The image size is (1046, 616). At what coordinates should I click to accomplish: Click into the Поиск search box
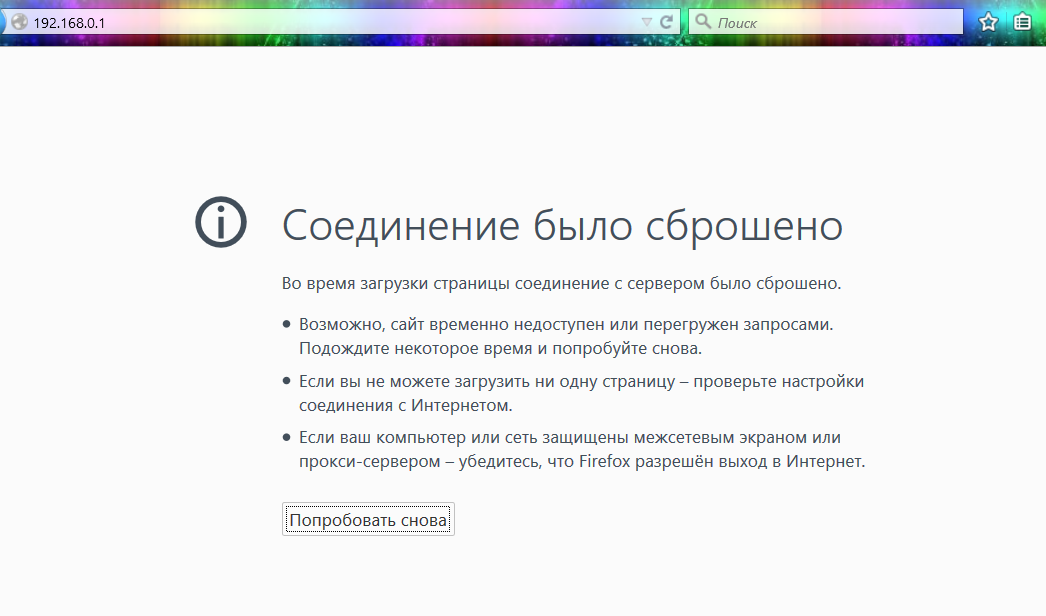[830, 22]
